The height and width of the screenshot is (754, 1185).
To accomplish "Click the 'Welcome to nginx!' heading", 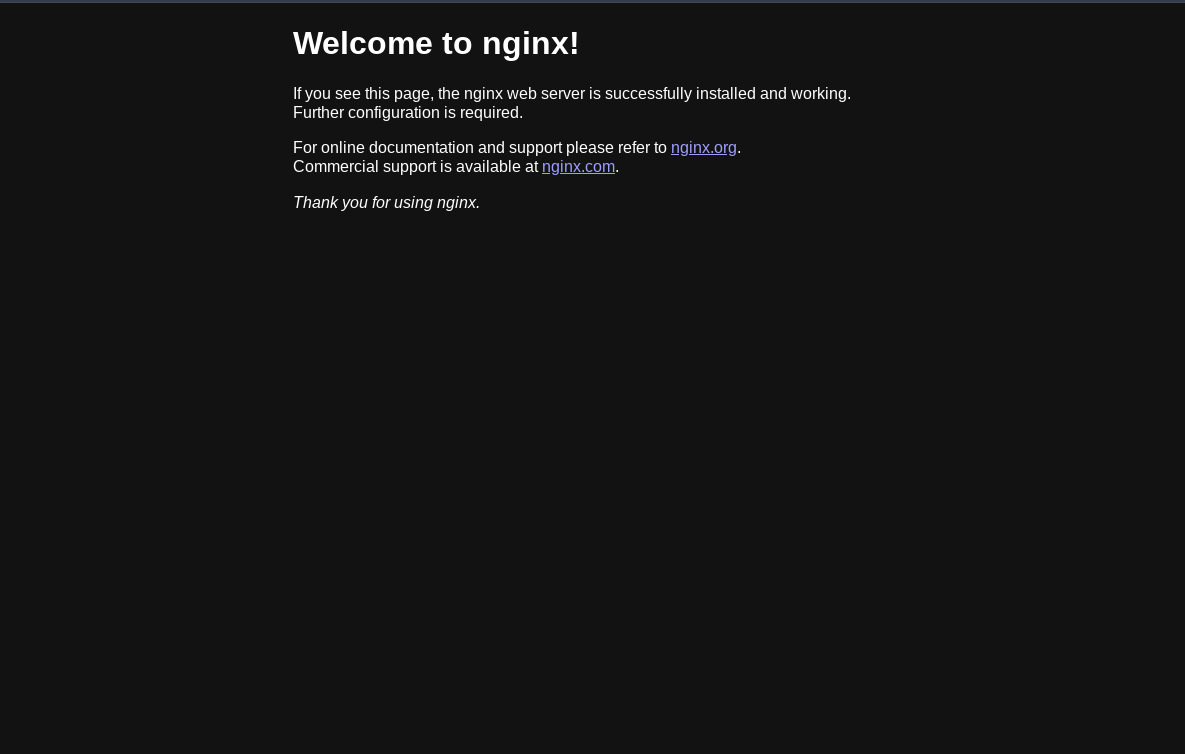I will coord(436,44).
